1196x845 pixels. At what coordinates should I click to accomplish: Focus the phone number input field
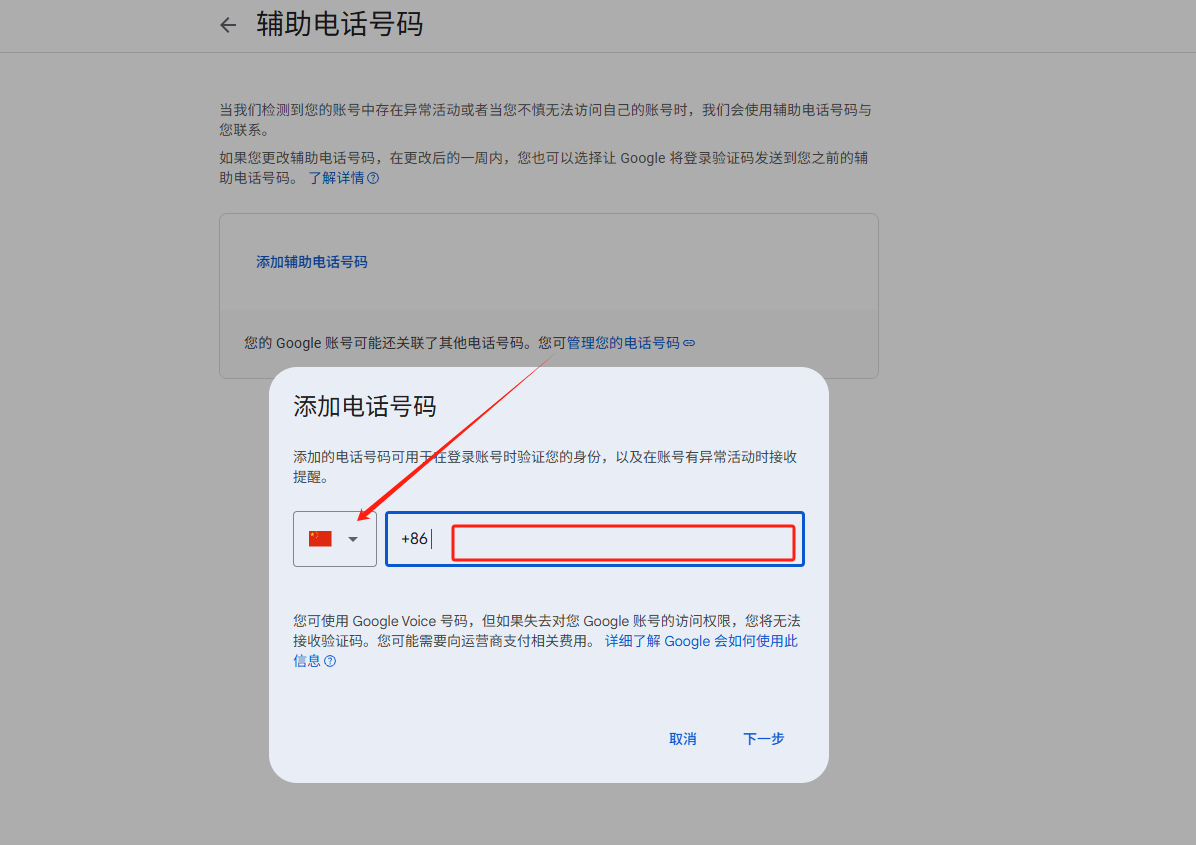click(x=622, y=542)
